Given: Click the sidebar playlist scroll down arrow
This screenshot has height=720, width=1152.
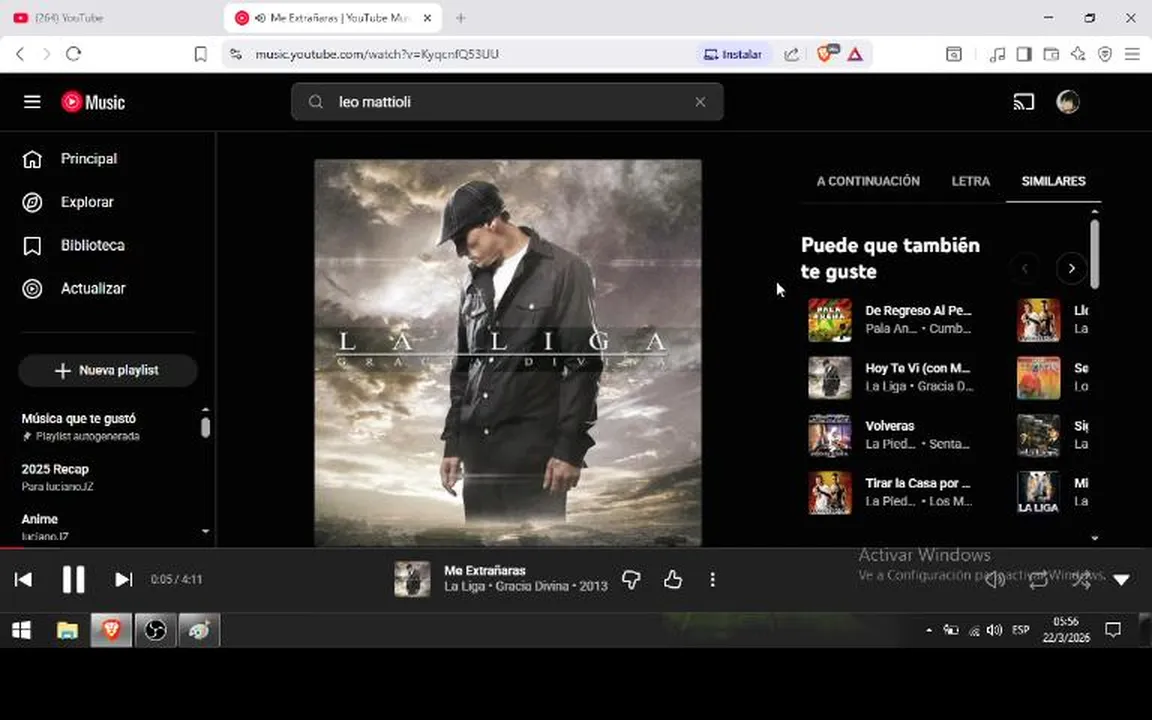Looking at the screenshot, I should tap(206, 530).
